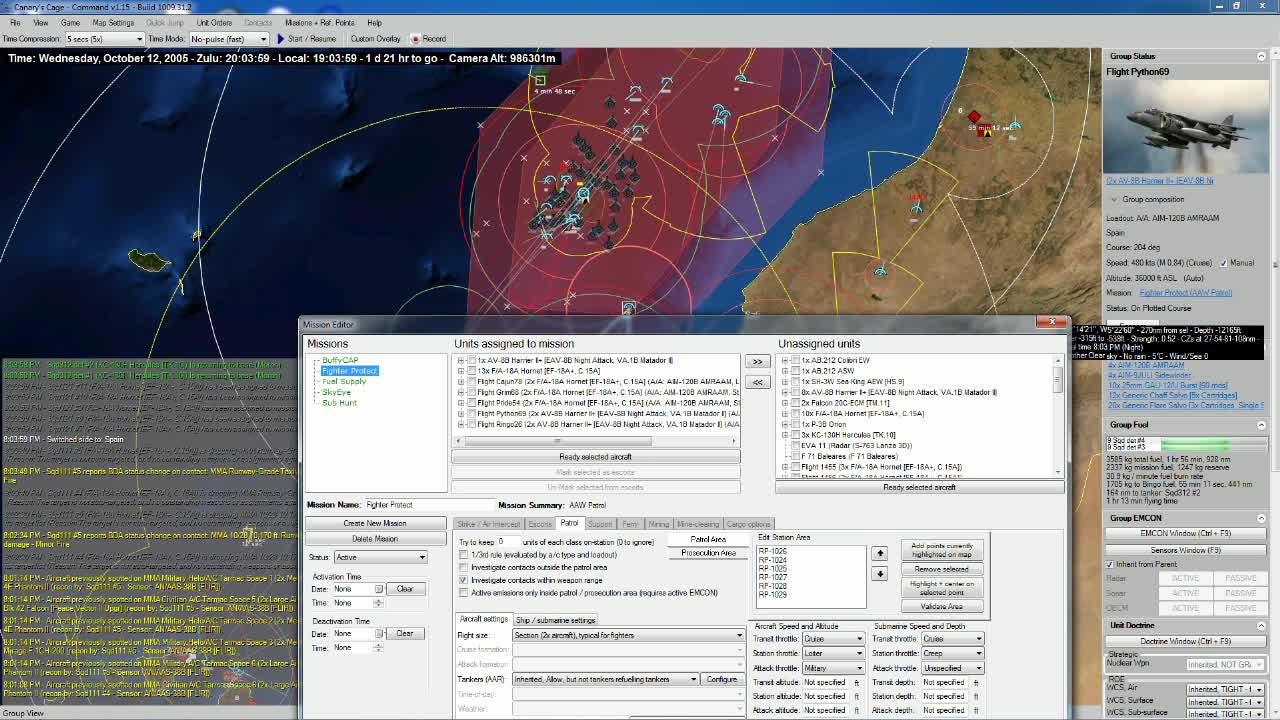
Task: Check the 1x AB.212 Colibri EW unassigned unit
Action: click(796, 360)
